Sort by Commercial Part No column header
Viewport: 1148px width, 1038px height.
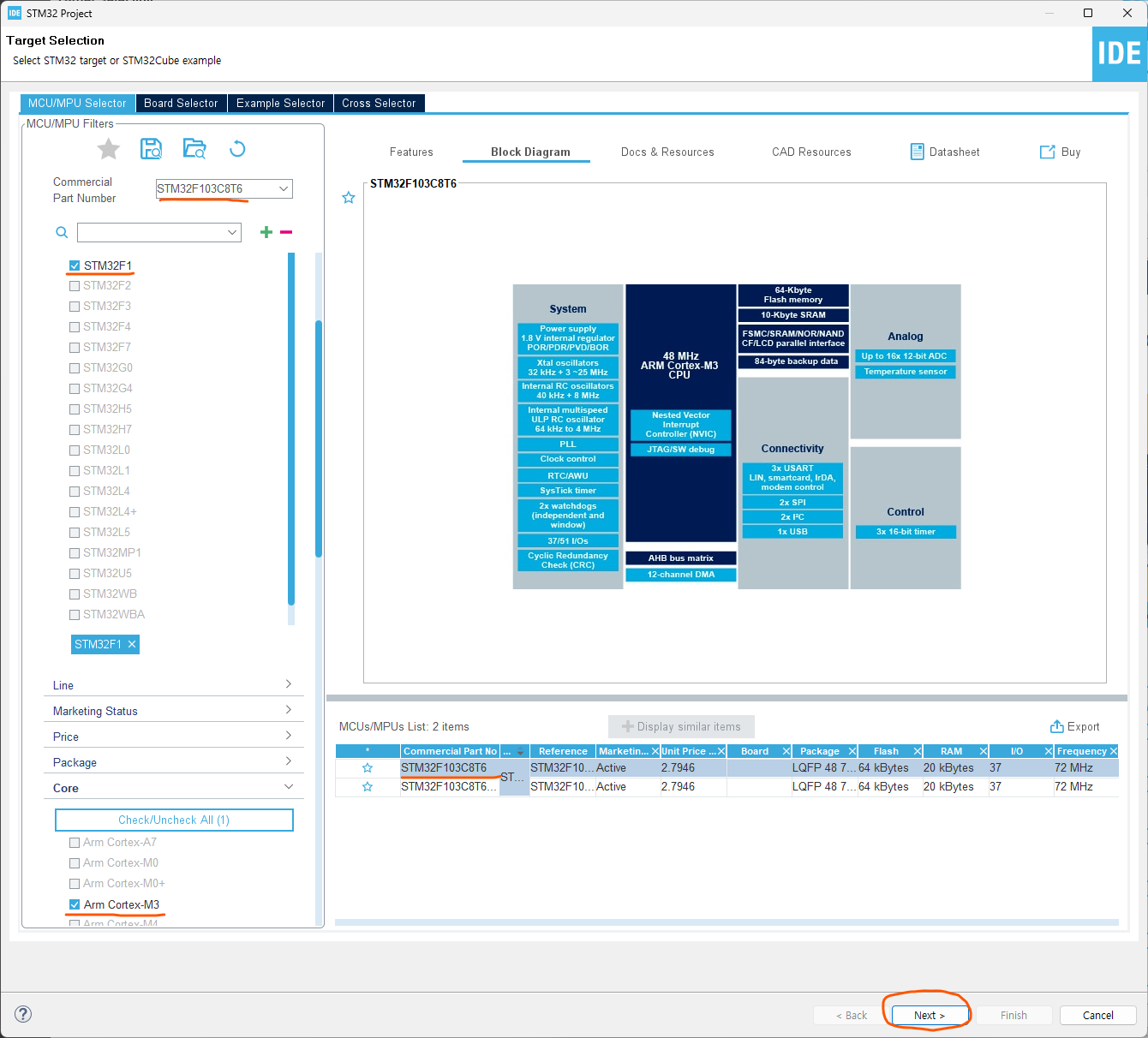coord(450,751)
